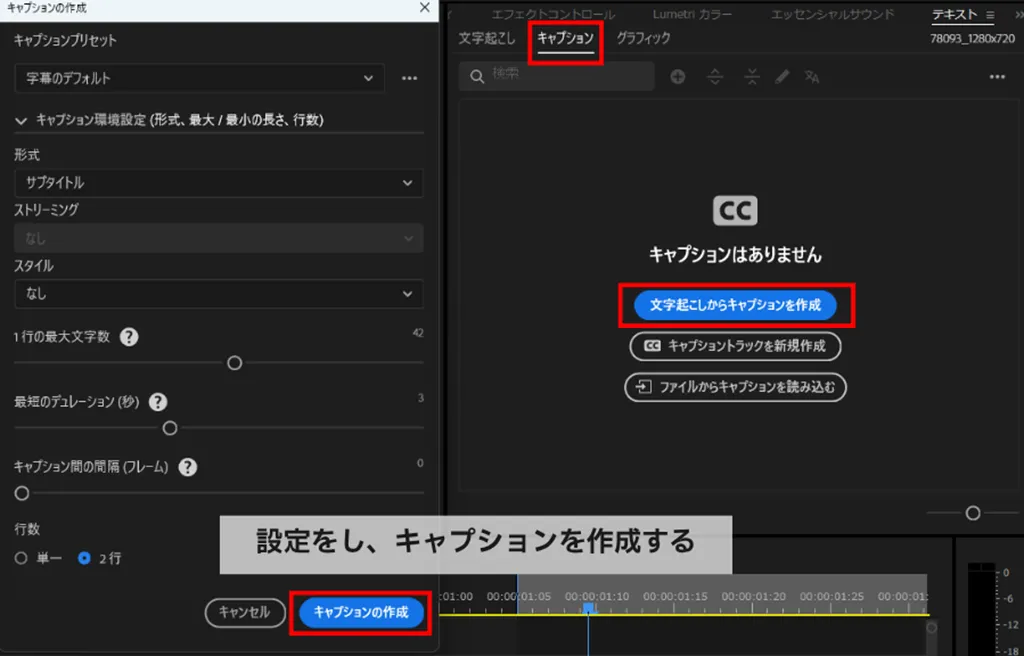This screenshot has height=656, width=1024.
Task: Open the スタイル dropdown
Action: click(219, 294)
